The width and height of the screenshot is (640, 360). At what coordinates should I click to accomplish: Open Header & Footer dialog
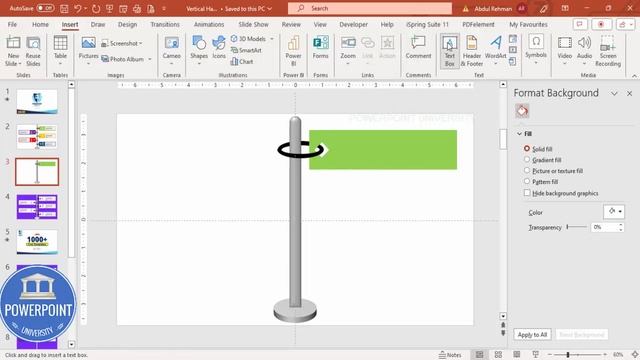click(x=471, y=51)
